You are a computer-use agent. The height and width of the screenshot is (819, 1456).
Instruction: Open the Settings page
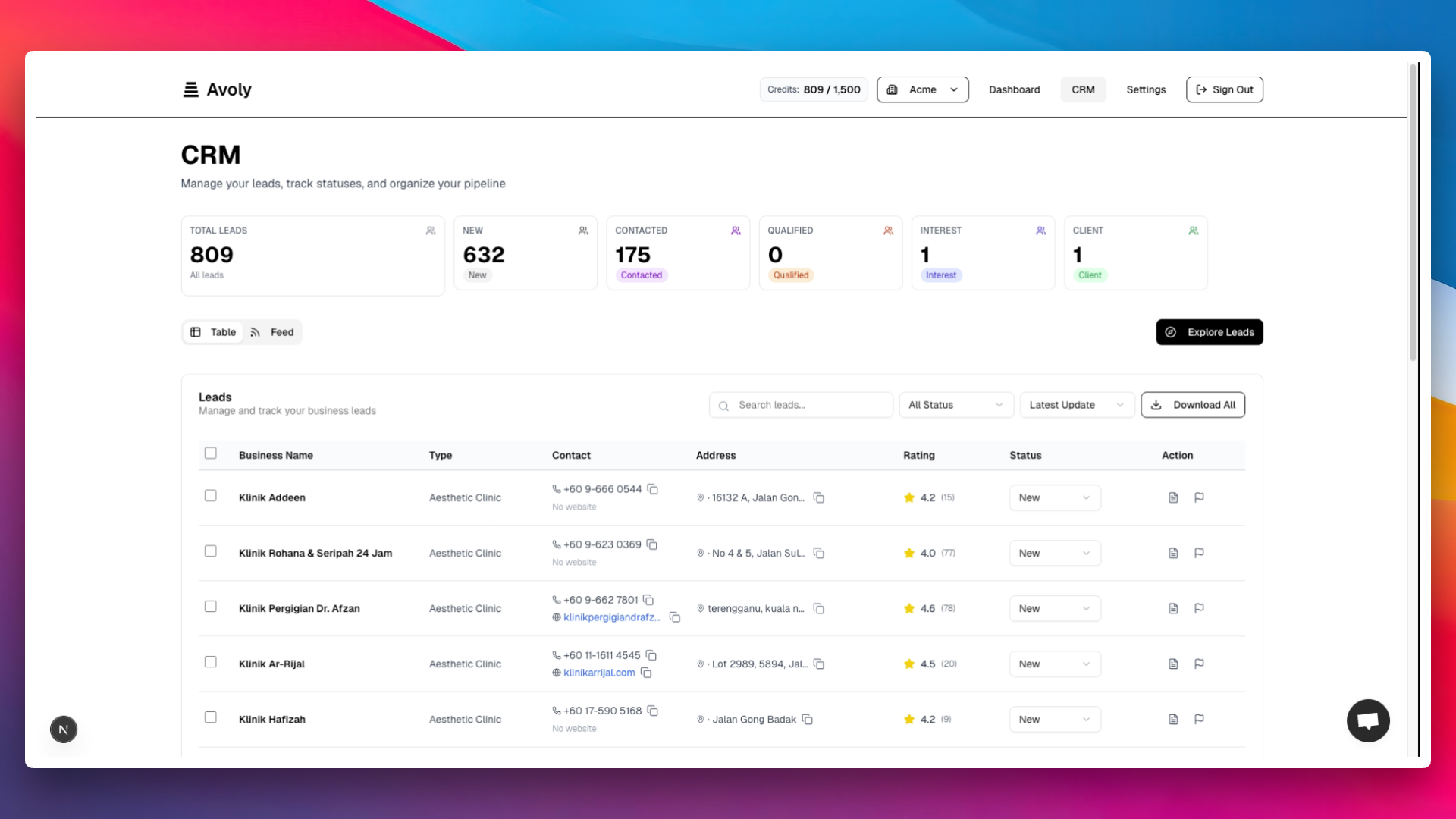(1146, 89)
